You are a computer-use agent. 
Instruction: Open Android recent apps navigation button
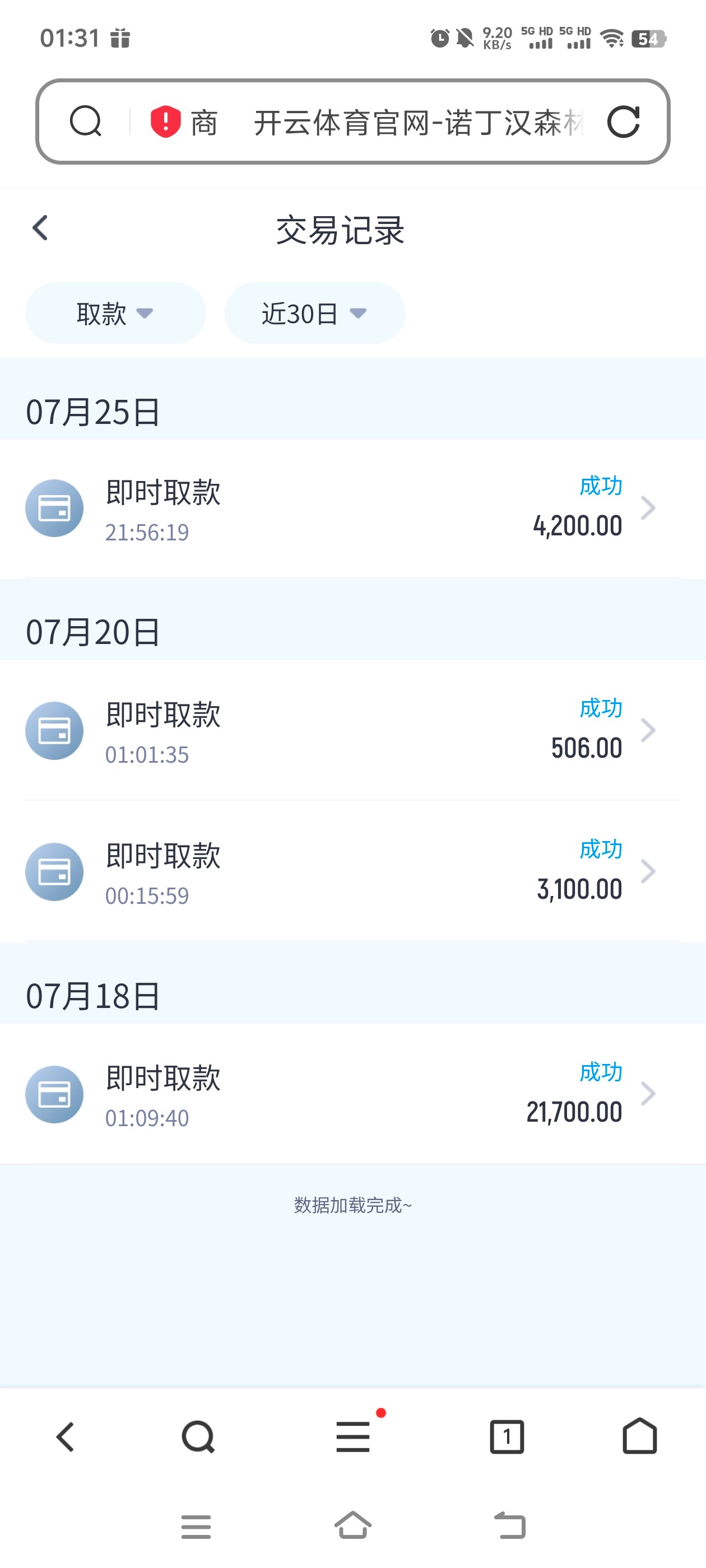tap(196, 1527)
